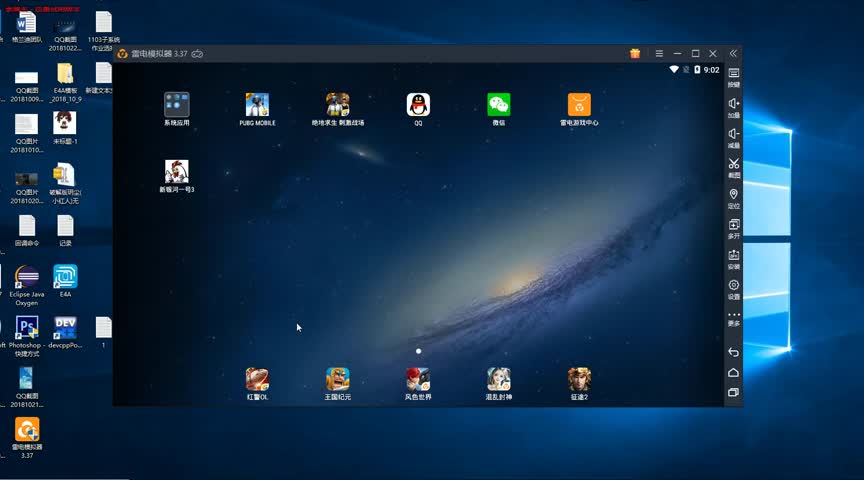Open the hamburger menu in emulator title bar

pos(659,53)
